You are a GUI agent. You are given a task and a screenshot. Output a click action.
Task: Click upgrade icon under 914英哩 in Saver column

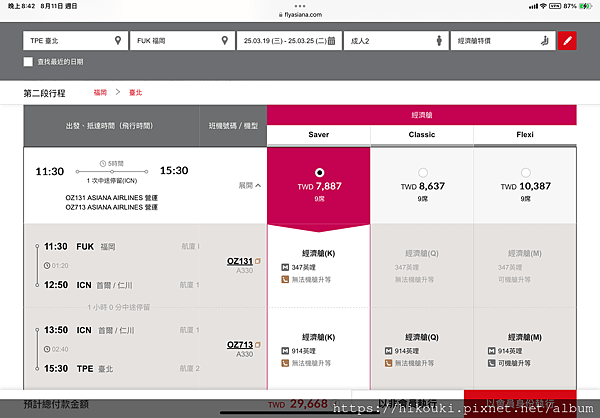click(285, 363)
